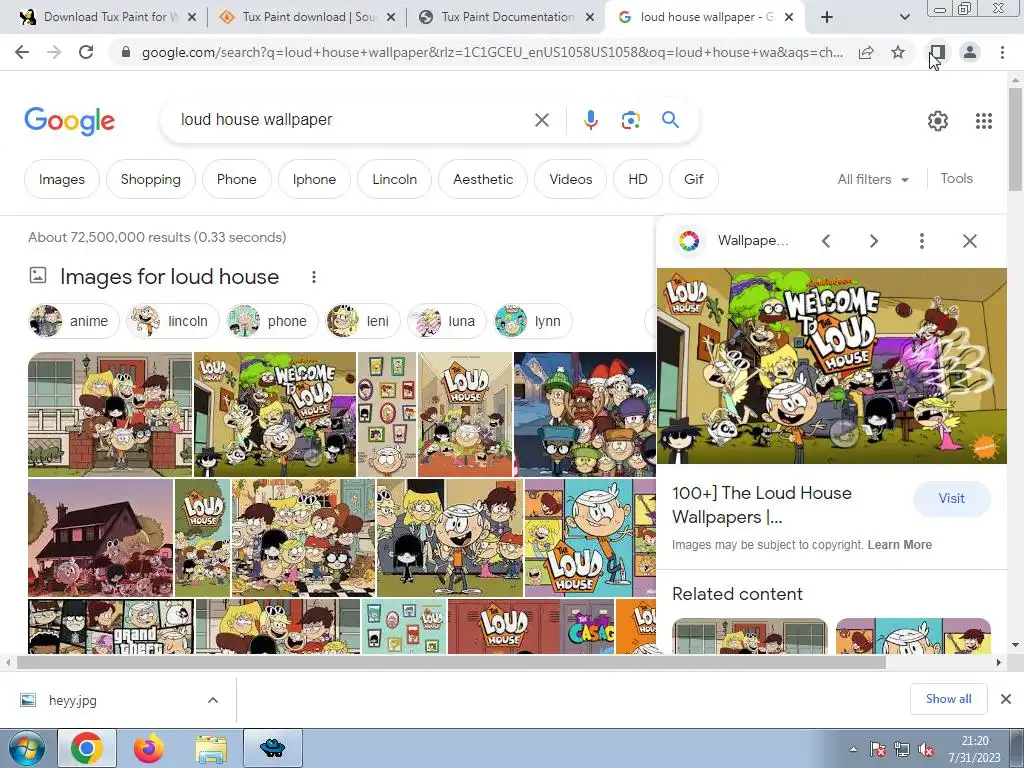Click the Google logo

pyautogui.click(x=69, y=121)
